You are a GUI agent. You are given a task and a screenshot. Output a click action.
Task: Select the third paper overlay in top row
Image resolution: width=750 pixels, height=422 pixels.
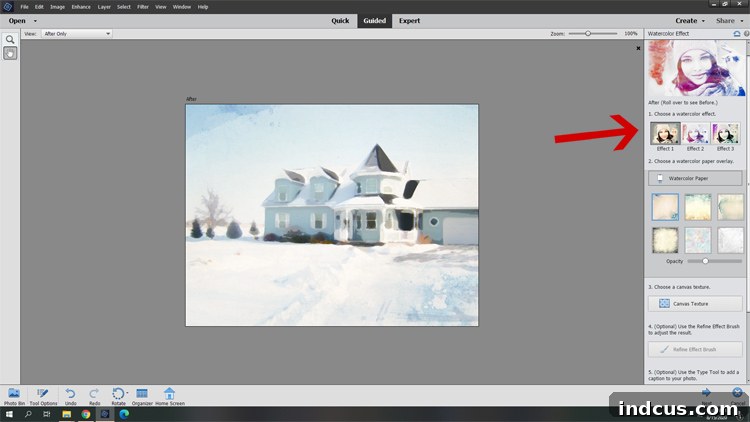[x=730, y=207]
